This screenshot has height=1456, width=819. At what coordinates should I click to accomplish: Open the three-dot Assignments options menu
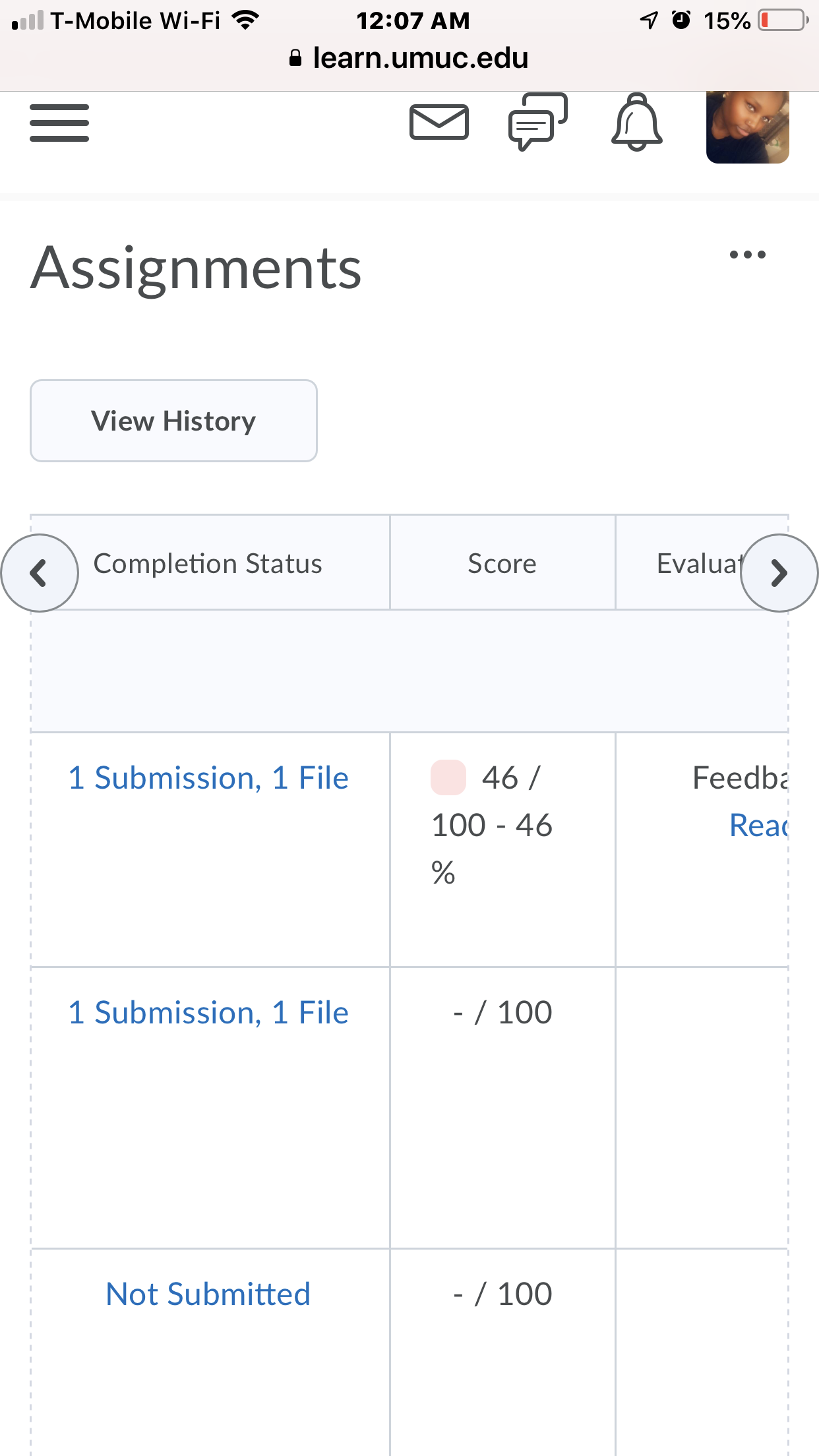coord(748,255)
